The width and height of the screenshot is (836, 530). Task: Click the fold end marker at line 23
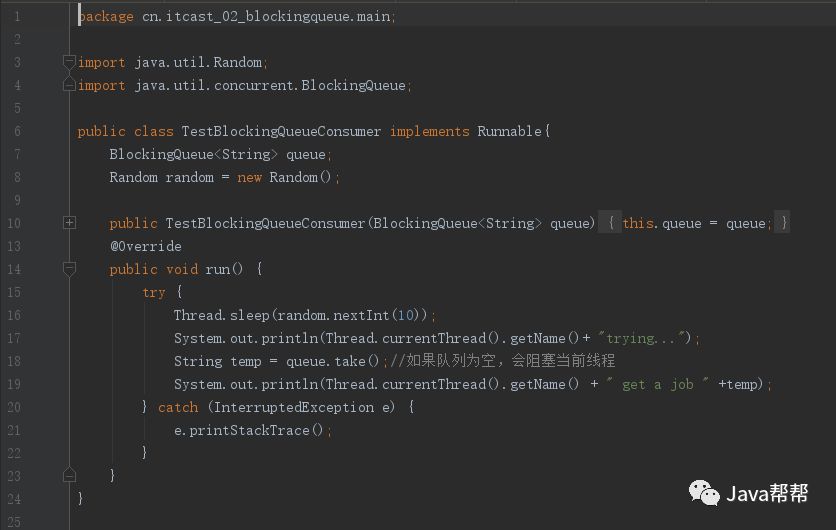(x=69, y=475)
